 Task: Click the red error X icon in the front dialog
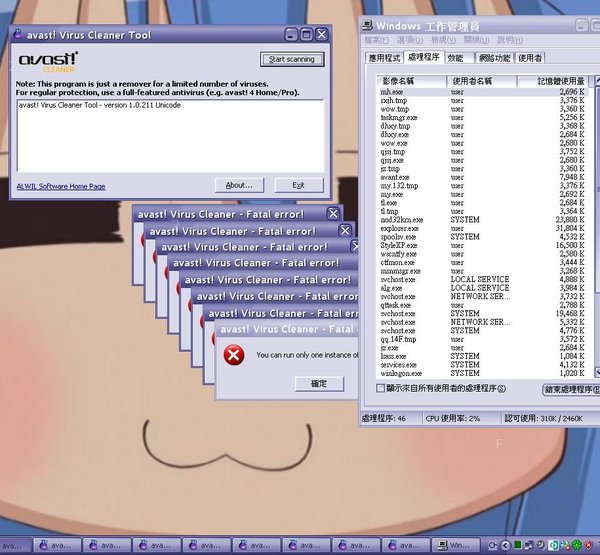(234, 354)
